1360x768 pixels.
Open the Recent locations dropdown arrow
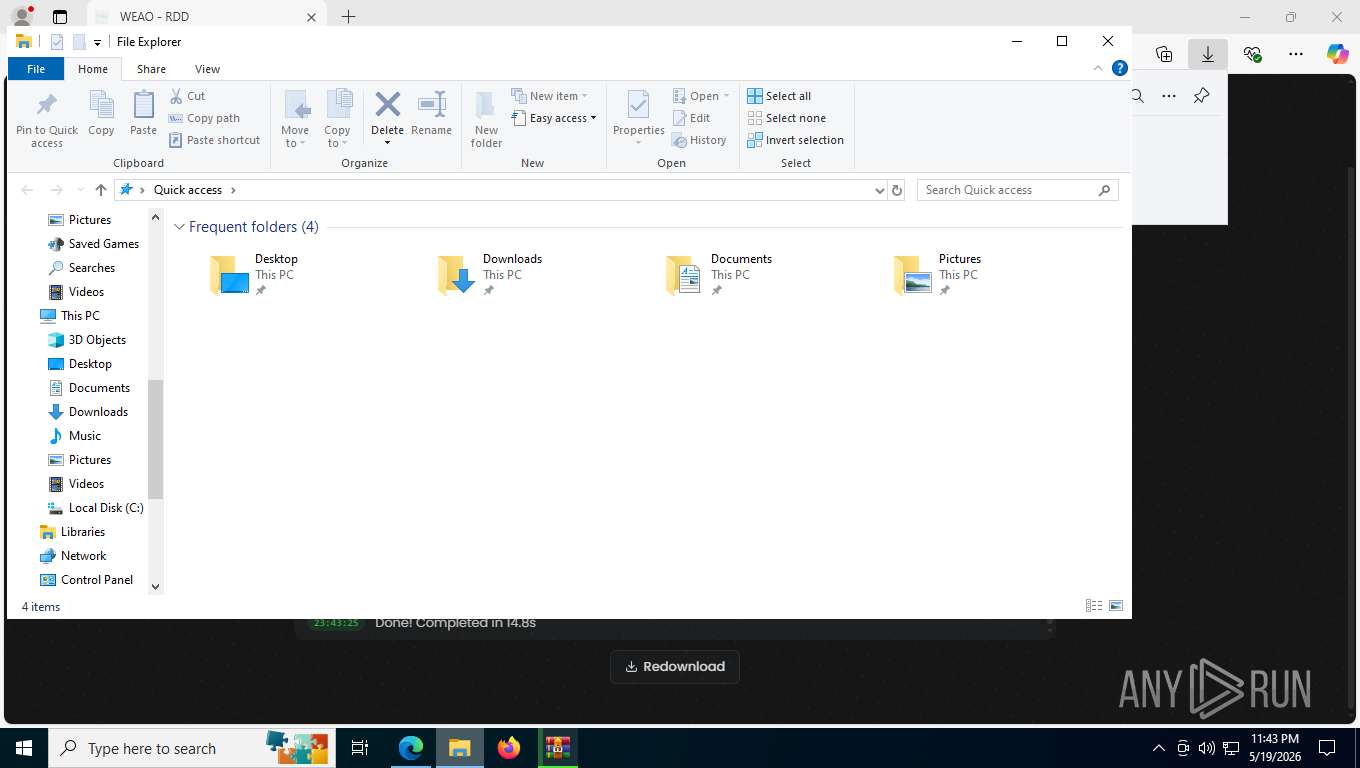click(80, 190)
